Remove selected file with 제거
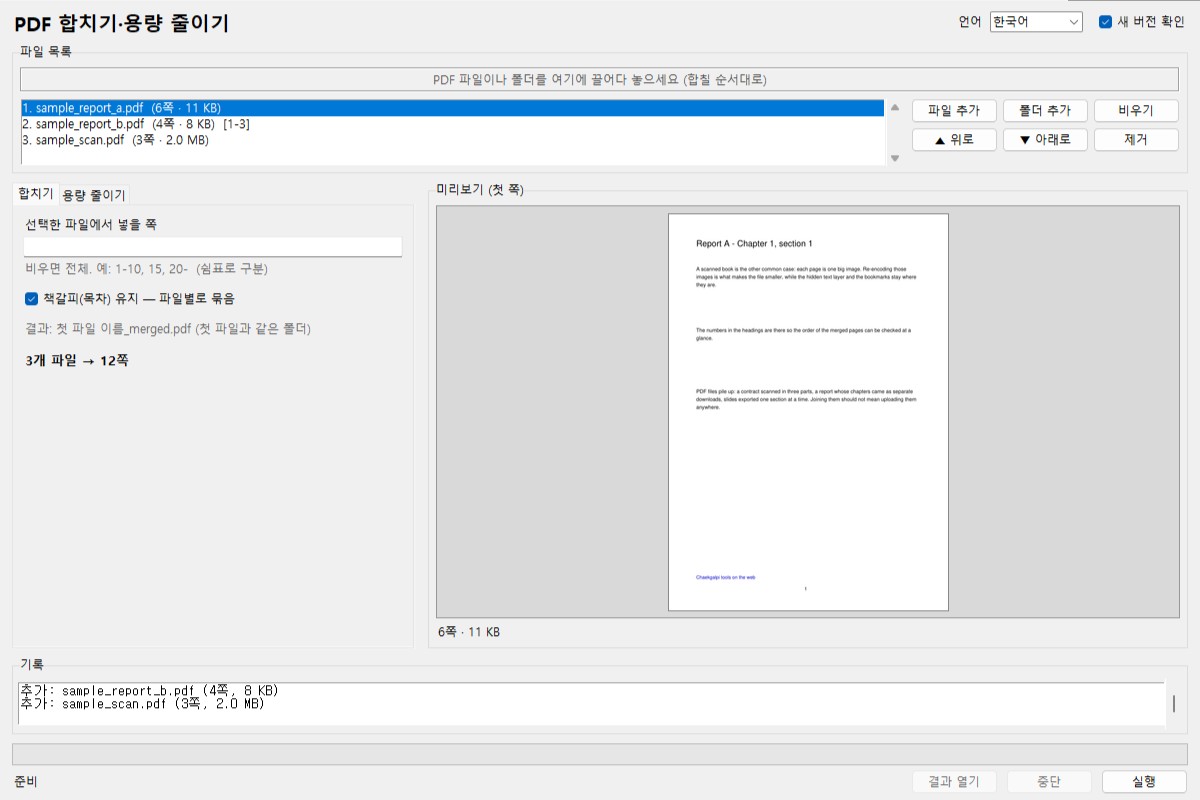This screenshot has height=800, width=1200. [x=1136, y=140]
